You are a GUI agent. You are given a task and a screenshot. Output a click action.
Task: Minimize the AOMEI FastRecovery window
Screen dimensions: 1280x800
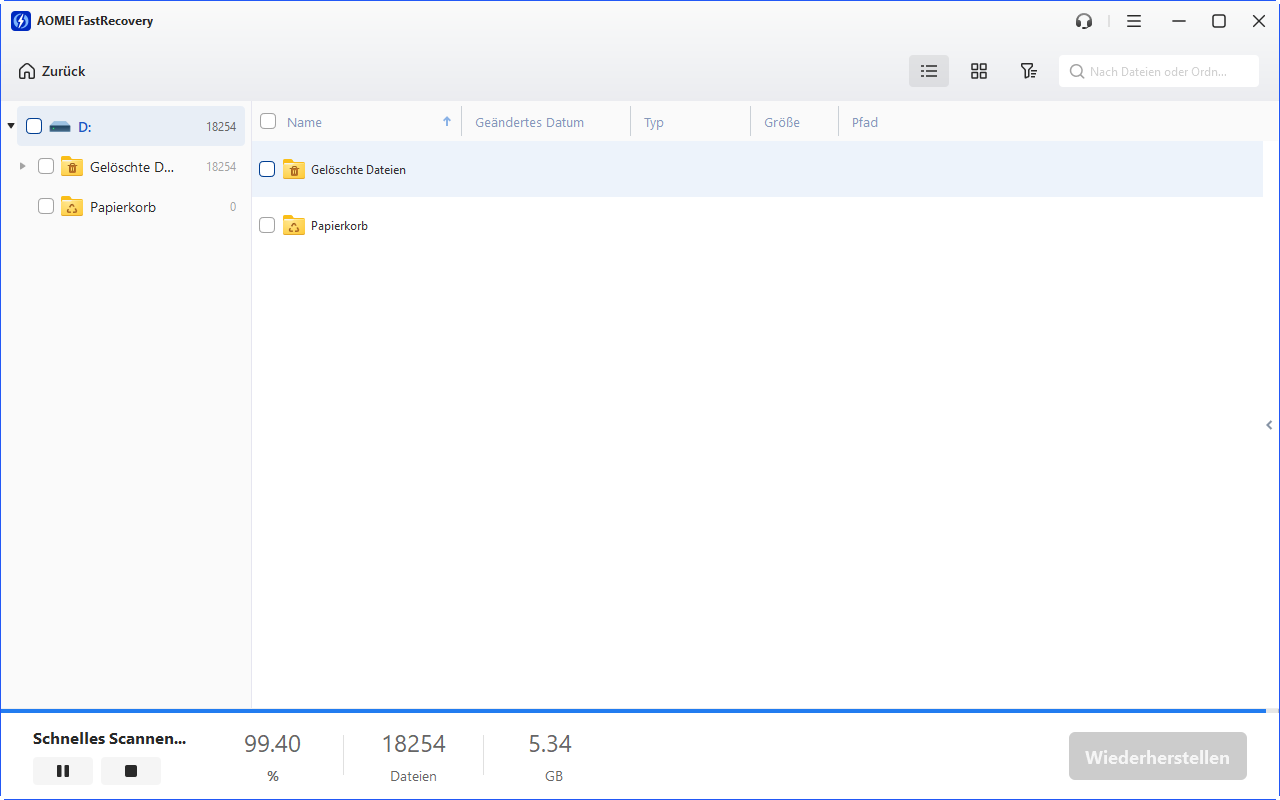[1180, 21]
